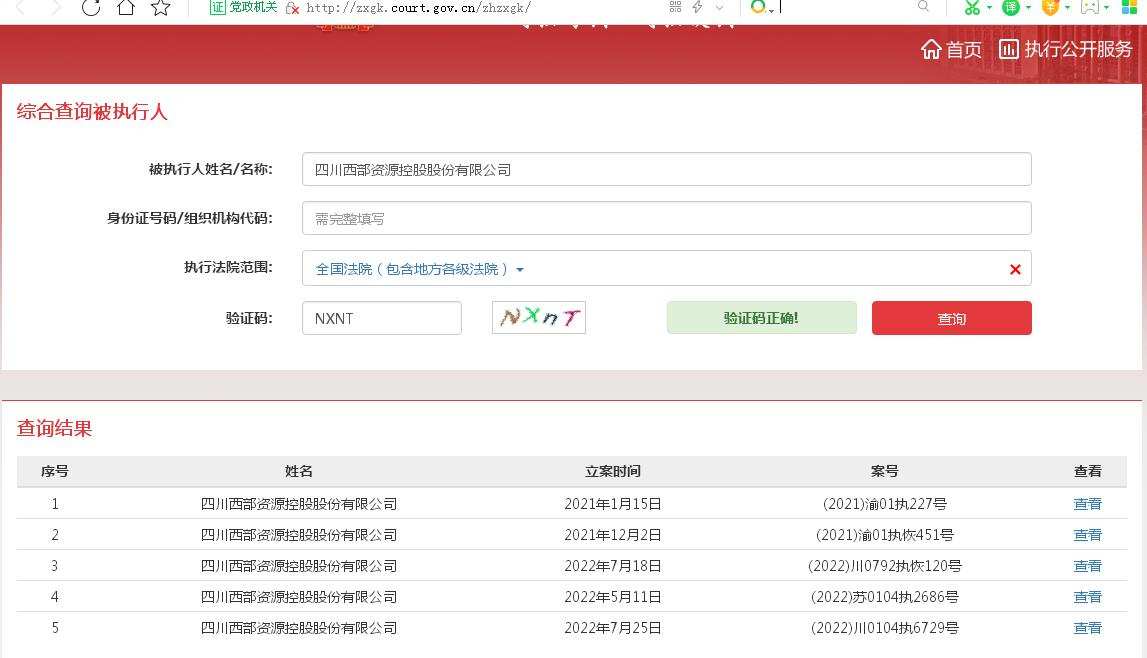Click the colorful apps grid icon
Screen dimensions: 1147x658
tap(1129, 7)
